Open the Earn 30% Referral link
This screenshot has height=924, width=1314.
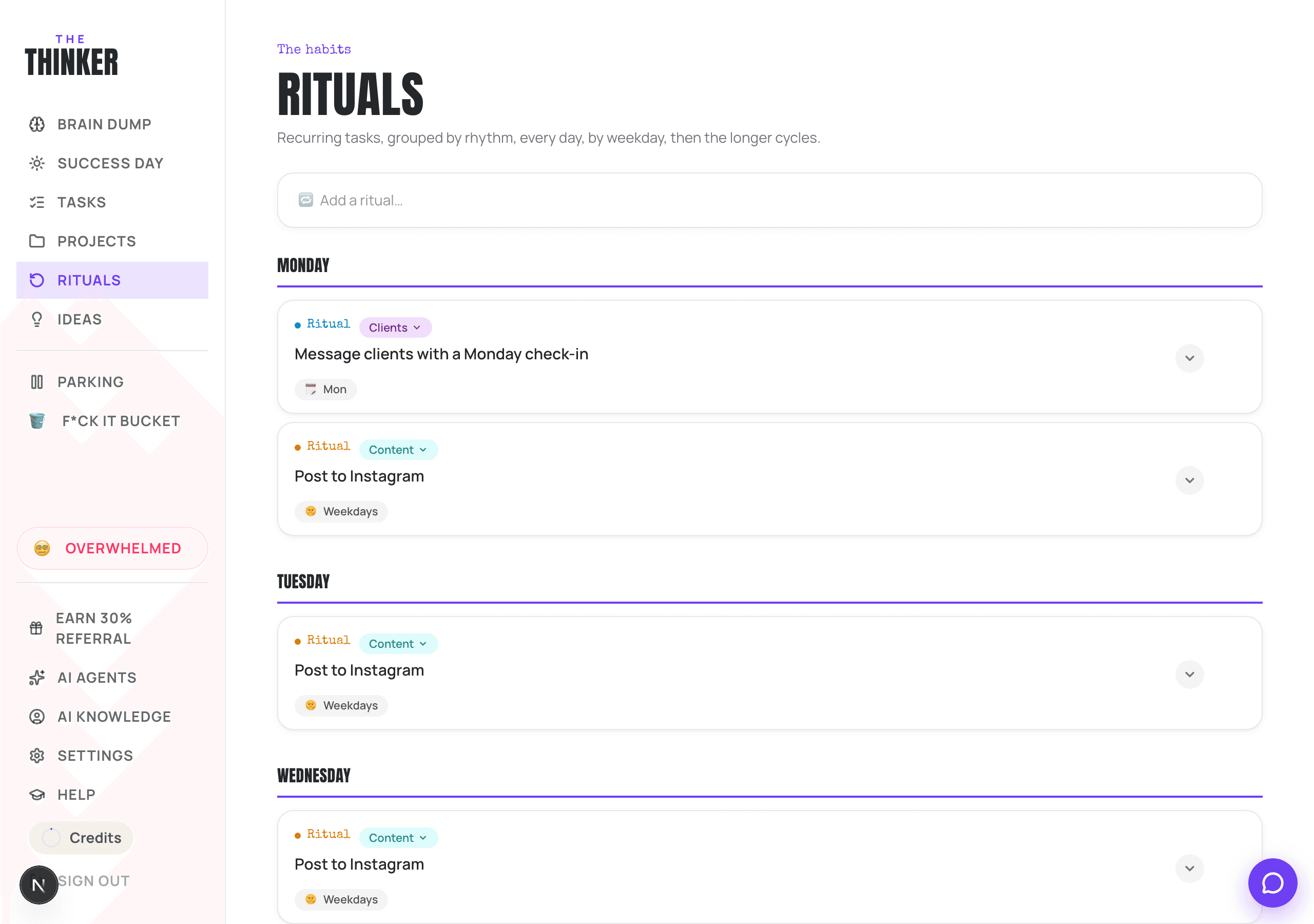coord(112,629)
